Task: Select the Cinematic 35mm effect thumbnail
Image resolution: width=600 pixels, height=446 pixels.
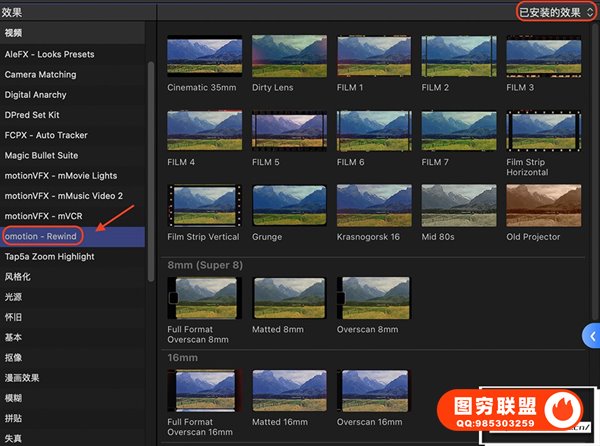Action: [x=205, y=57]
